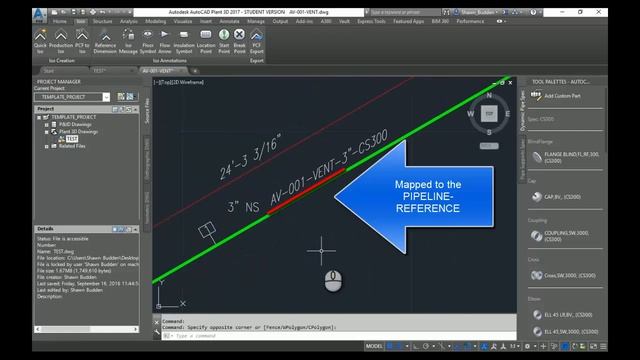The height and width of the screenshot is (360, 640).
Task: Click the Dynamic Pipe Spec palette tab
Action: tap(522, 111)
